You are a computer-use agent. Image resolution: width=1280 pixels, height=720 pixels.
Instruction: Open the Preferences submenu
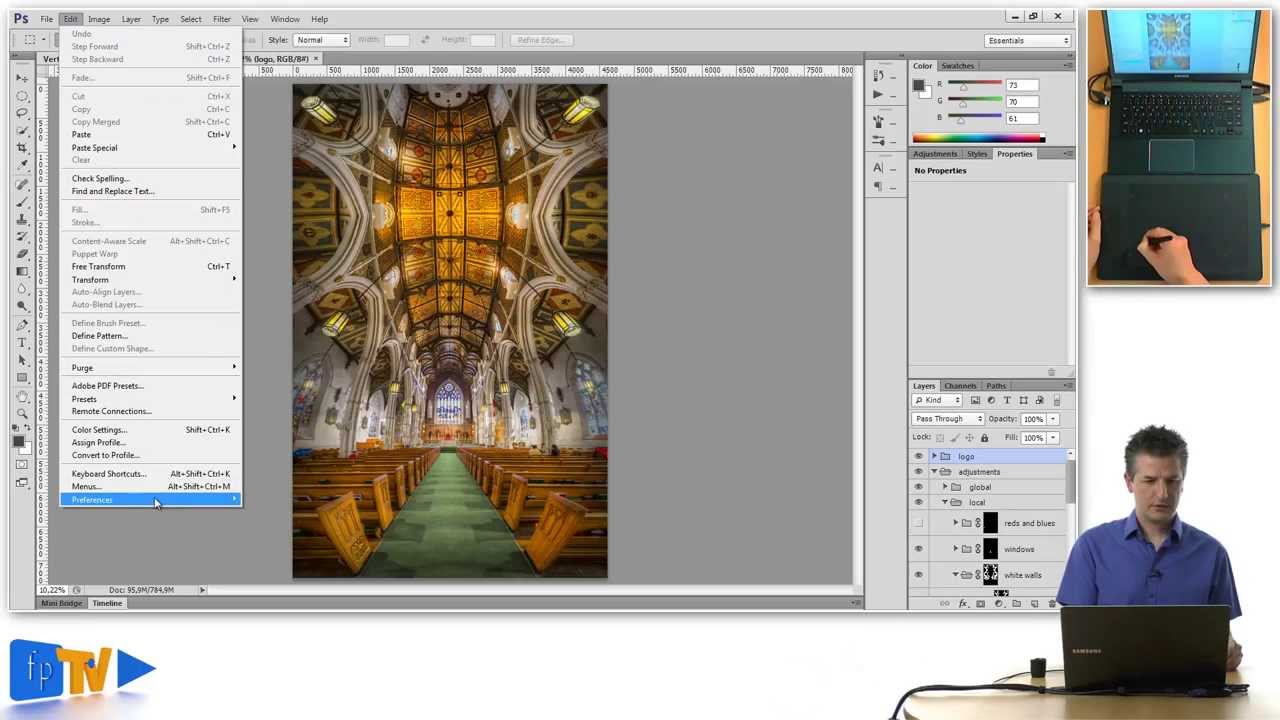[x=151, y=500]
